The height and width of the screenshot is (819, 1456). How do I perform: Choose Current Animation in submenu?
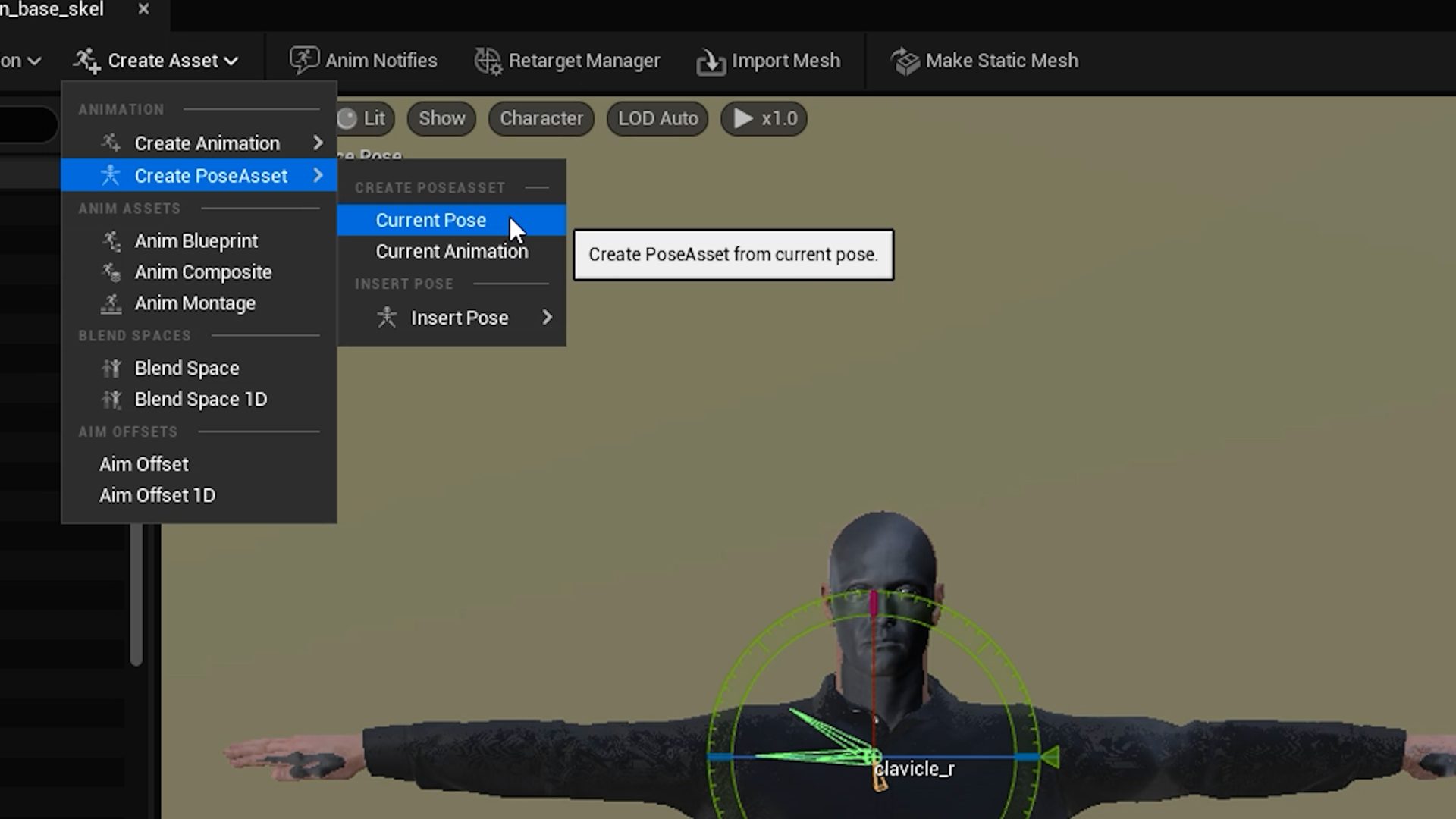click(451, 252)
